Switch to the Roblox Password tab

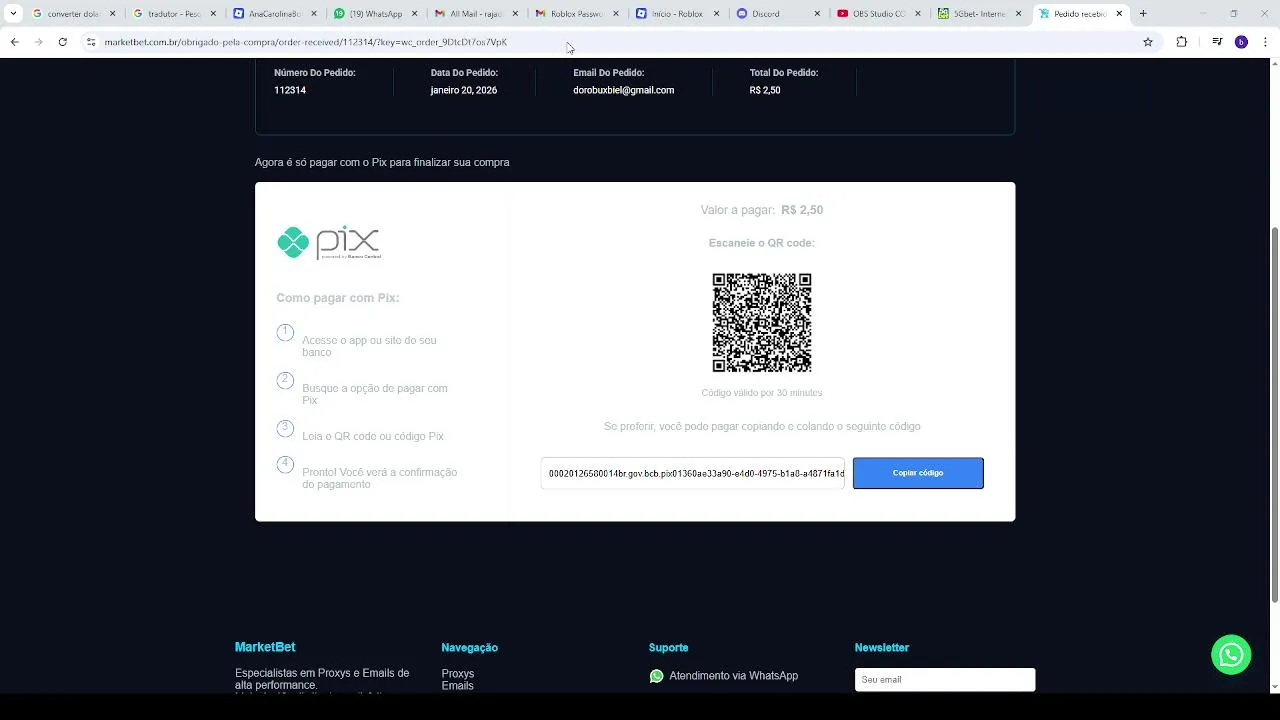577,14
